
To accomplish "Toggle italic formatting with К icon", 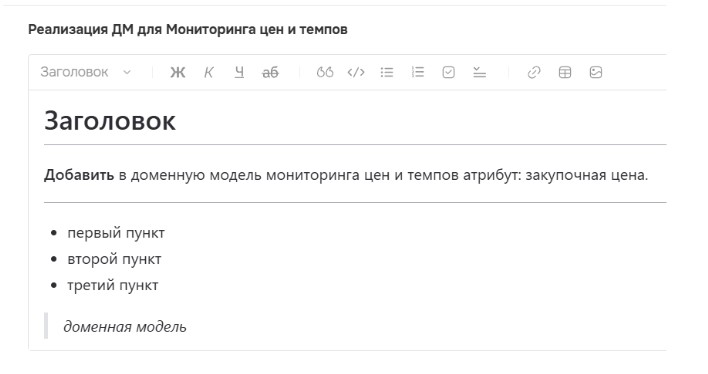I will (x=209, y=72).
